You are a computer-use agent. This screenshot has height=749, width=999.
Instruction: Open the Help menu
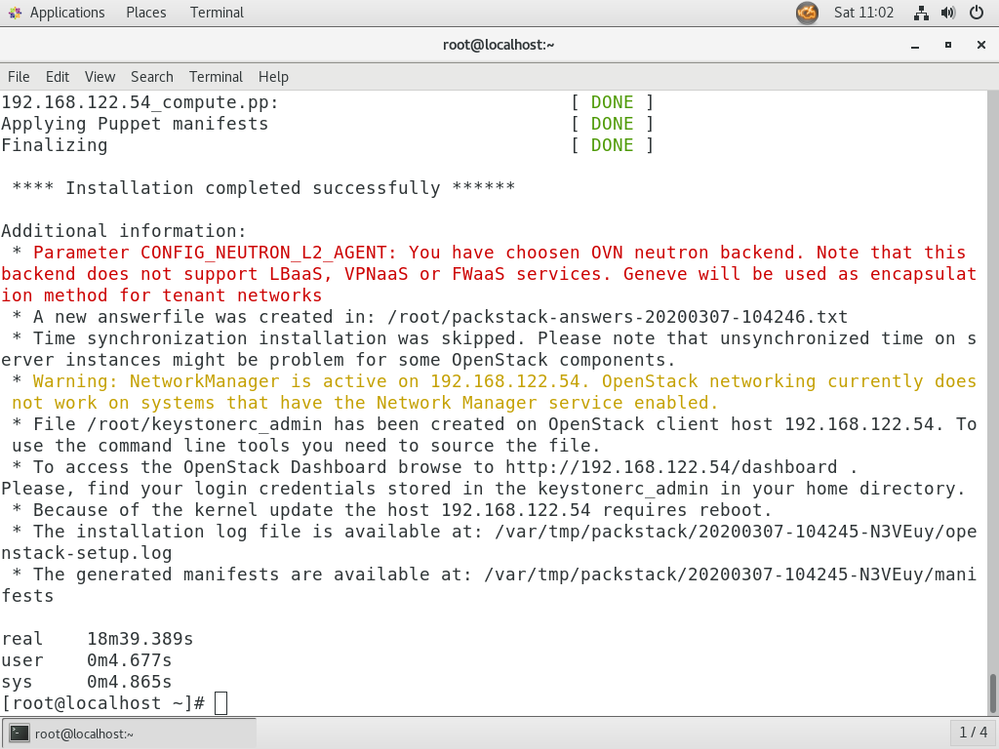pyautogui.click(x=273, y=77)
